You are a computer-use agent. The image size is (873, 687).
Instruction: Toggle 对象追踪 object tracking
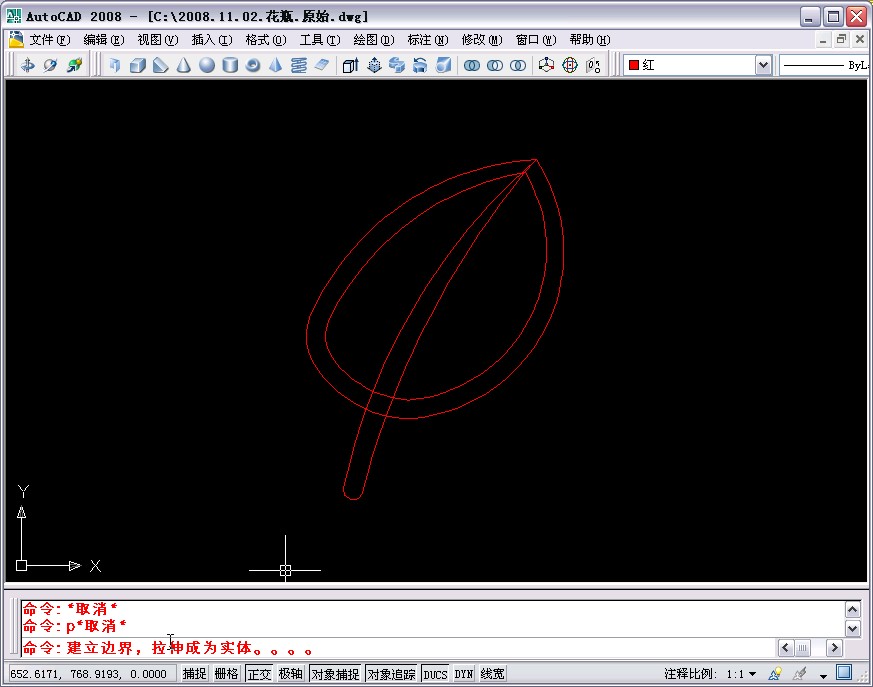391,674
